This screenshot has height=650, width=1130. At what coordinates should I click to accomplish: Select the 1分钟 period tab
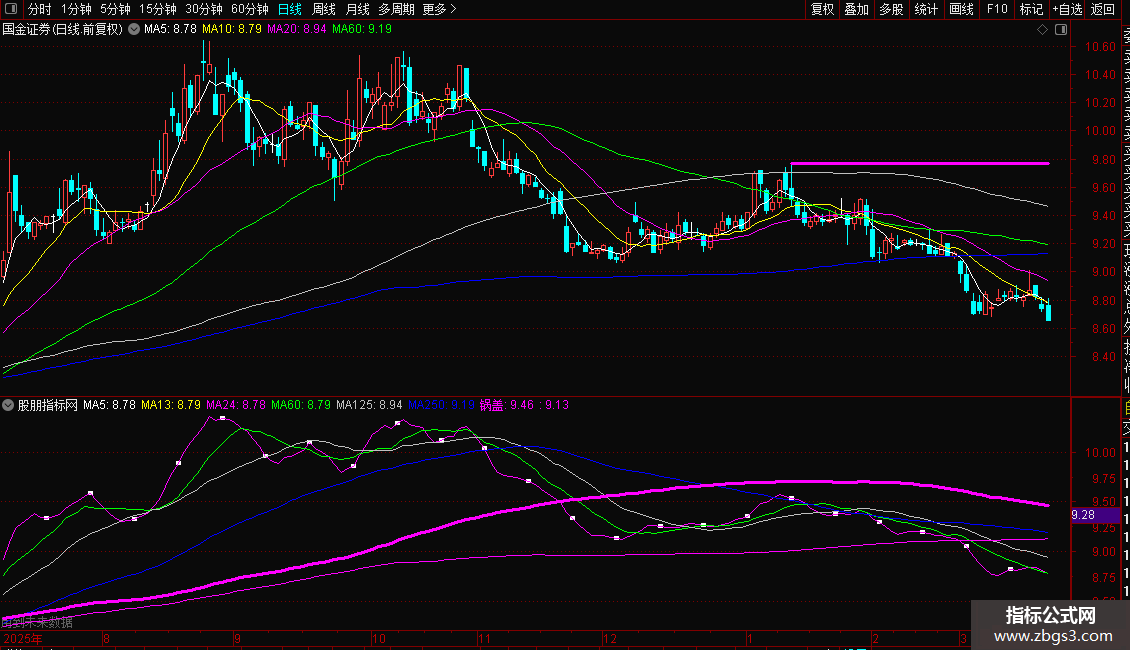point(76,9)
